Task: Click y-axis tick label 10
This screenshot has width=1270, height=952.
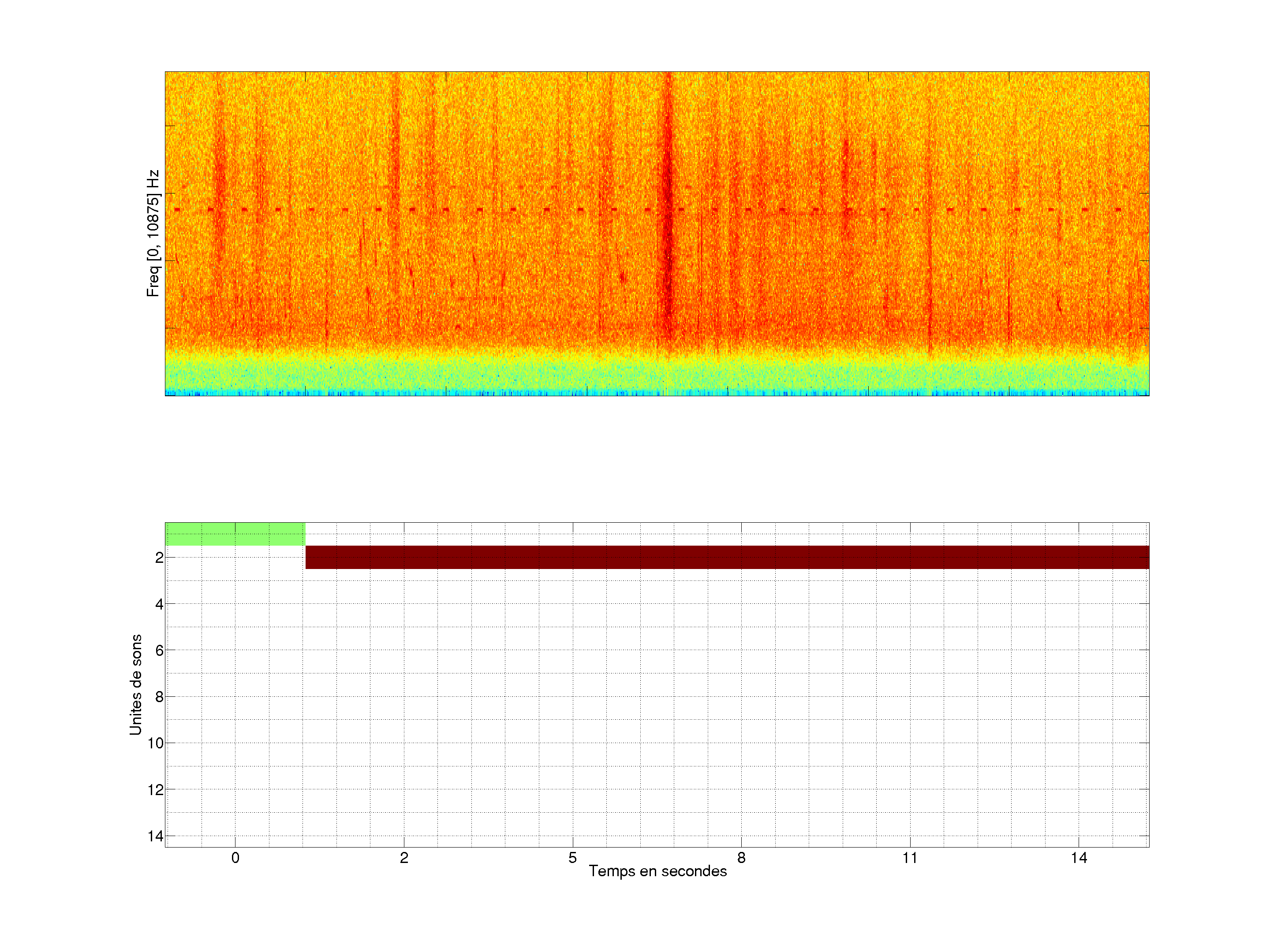Action: click(x=156, y=744)
